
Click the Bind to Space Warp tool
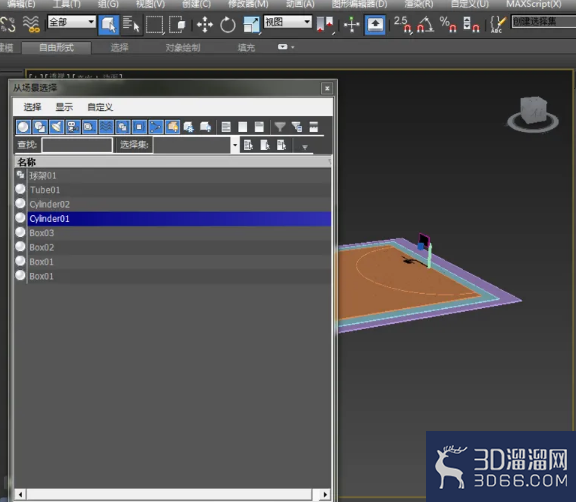tap(31, 24)
